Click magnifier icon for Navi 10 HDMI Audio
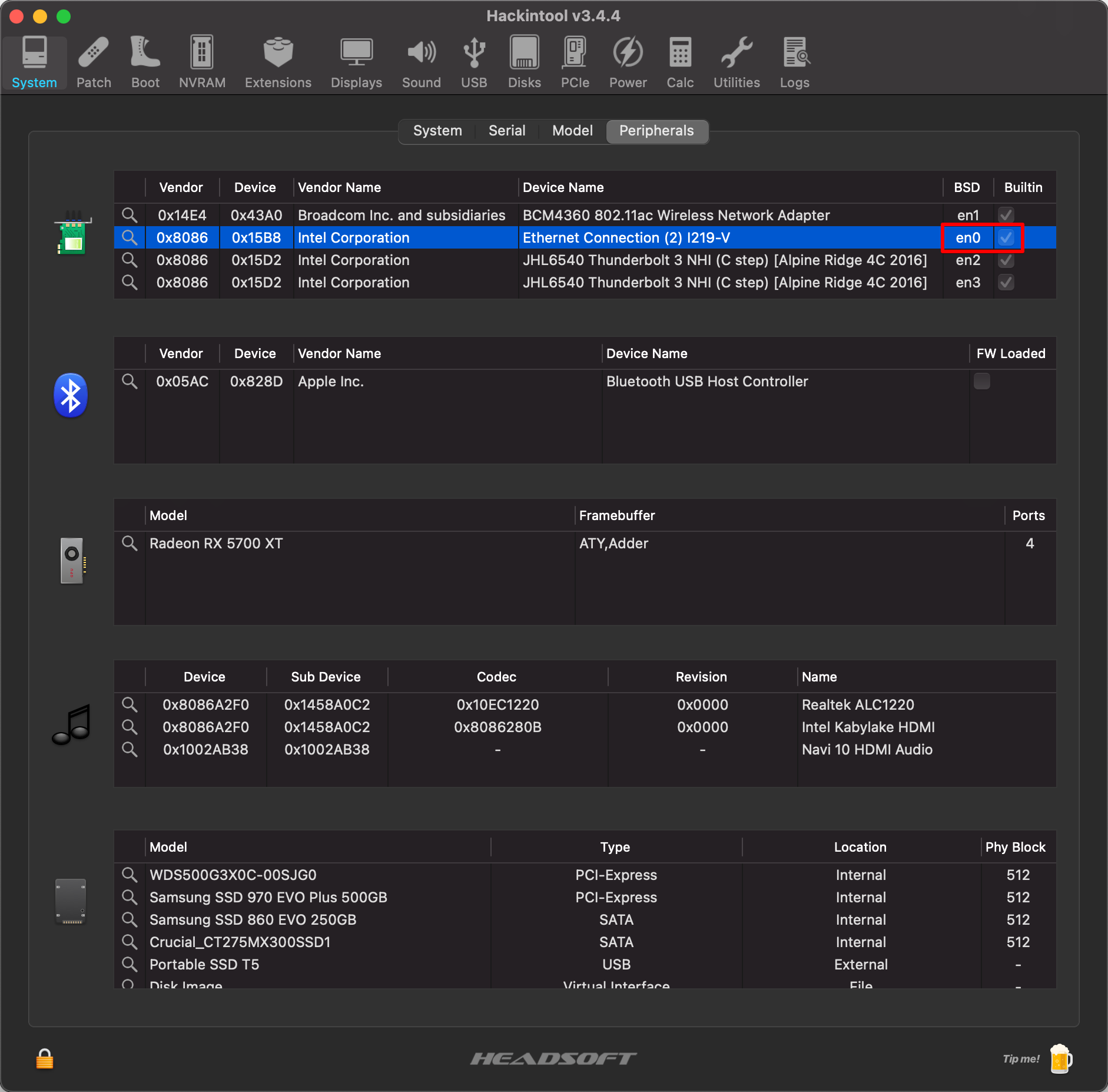This screenshot has width=1108, height=1092. coord(130,749)
